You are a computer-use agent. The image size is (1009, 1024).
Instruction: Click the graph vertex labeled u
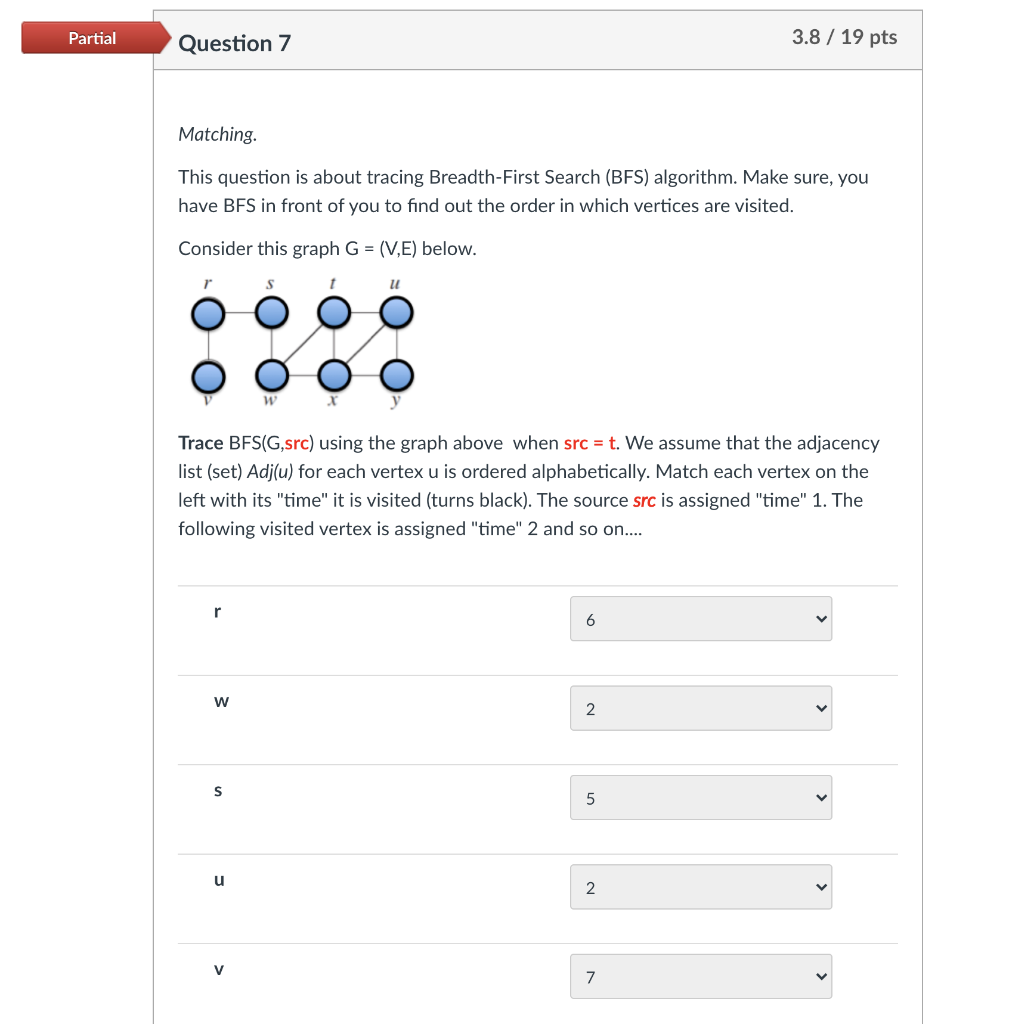pyautogui.click(x=396, y=312)
